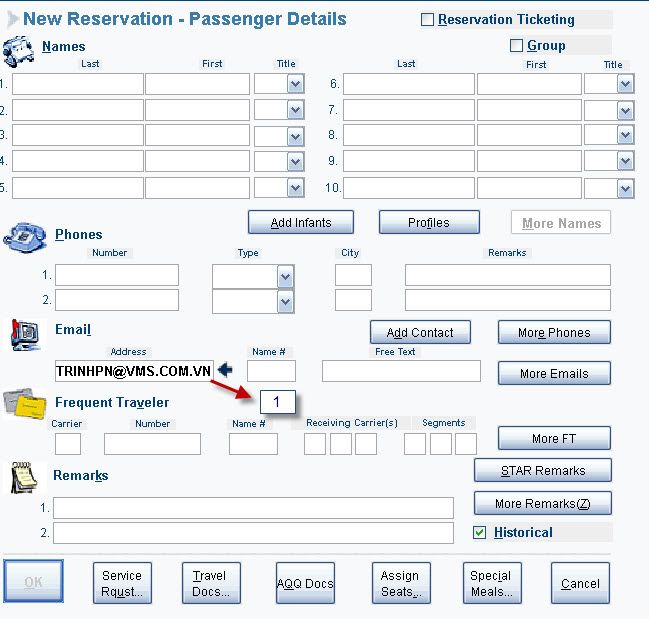Click the Cancel button
The image size is (649, 619).
pyautogui.click(x=579, y=583)
